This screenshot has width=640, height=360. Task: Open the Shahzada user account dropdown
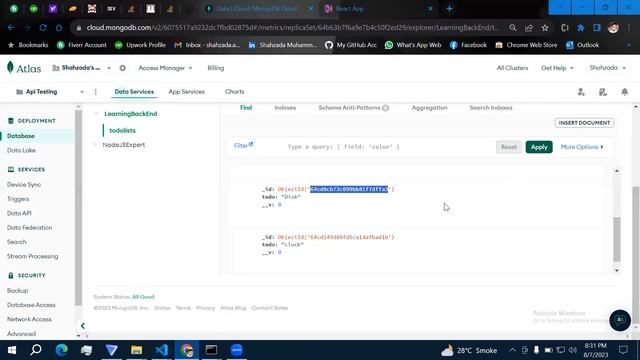tap(607, 68)
